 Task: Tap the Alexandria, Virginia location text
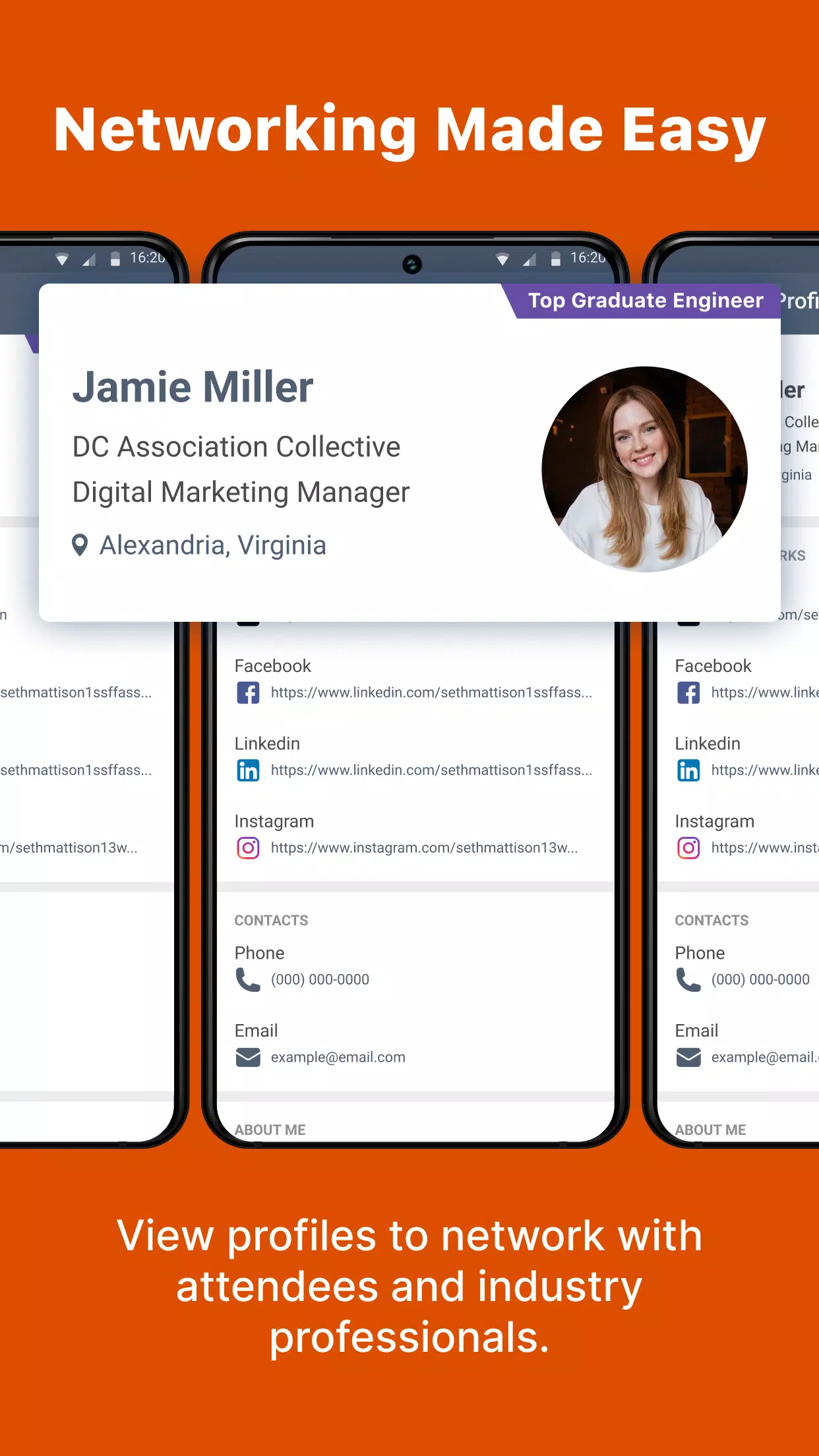(212, 545)
